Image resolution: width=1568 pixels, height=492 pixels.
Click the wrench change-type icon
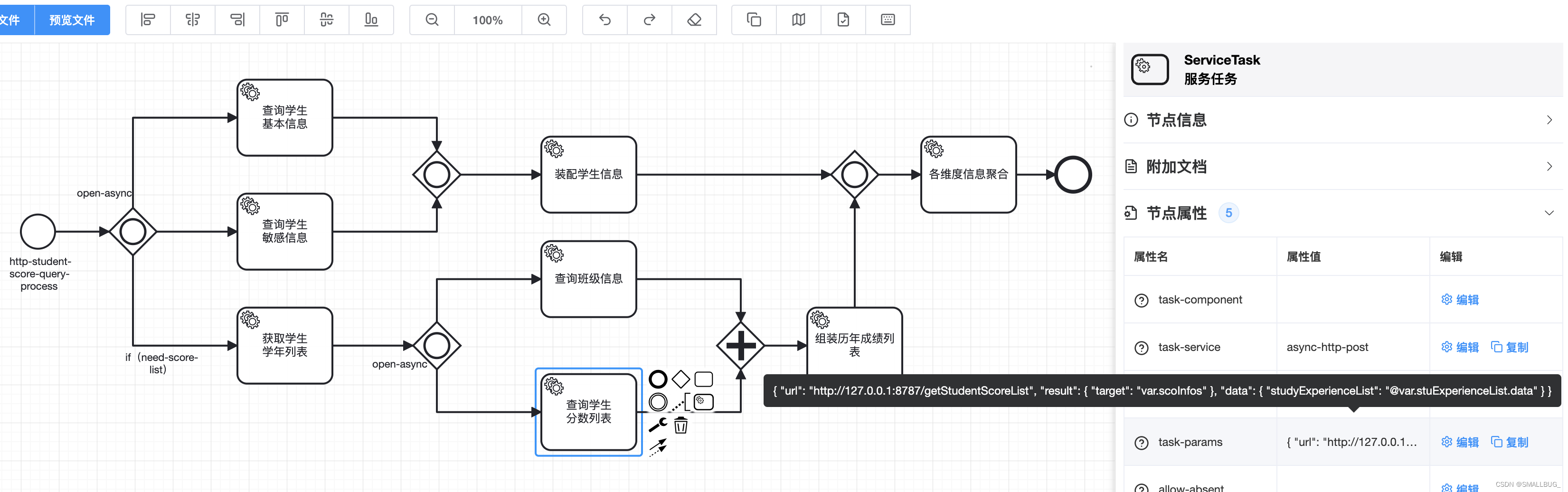[x=657, y=425]
